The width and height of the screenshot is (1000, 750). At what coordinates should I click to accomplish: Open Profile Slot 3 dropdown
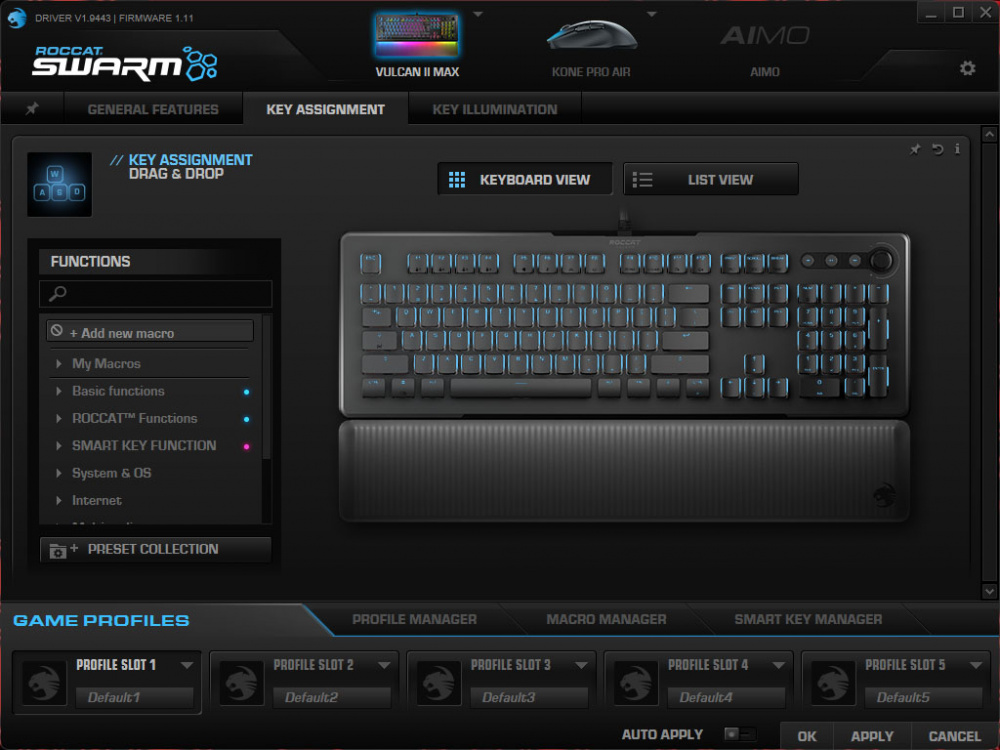tap(581, 665)
